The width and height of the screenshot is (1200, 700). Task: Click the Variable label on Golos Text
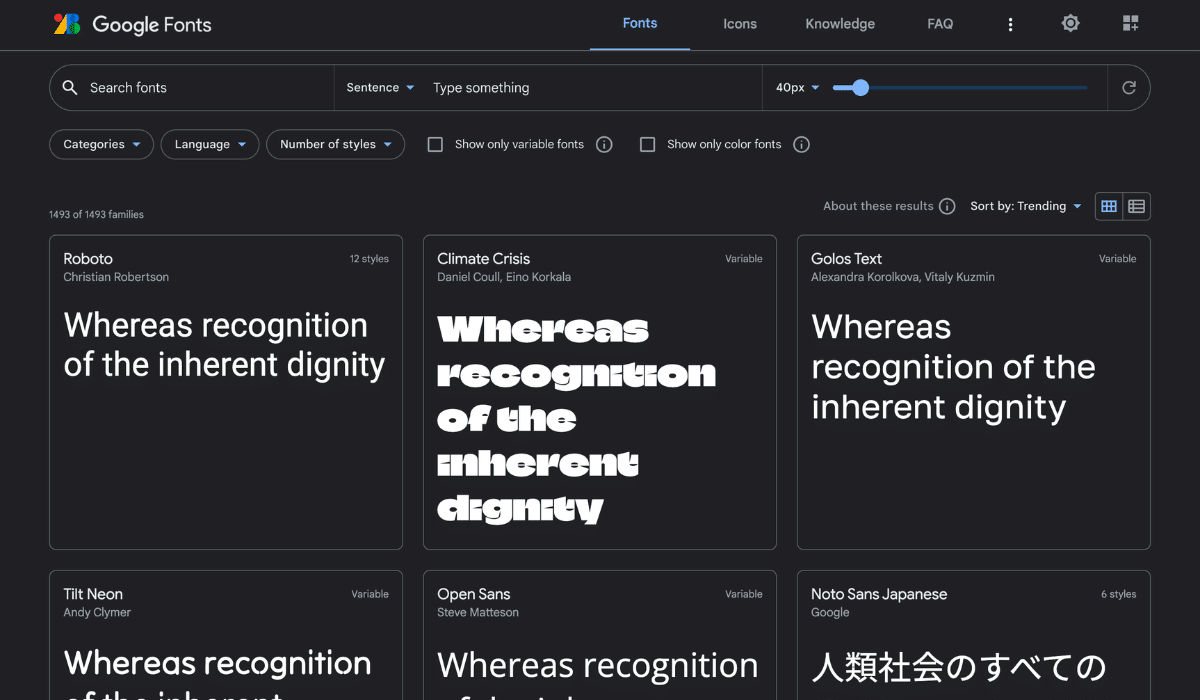1118,259
